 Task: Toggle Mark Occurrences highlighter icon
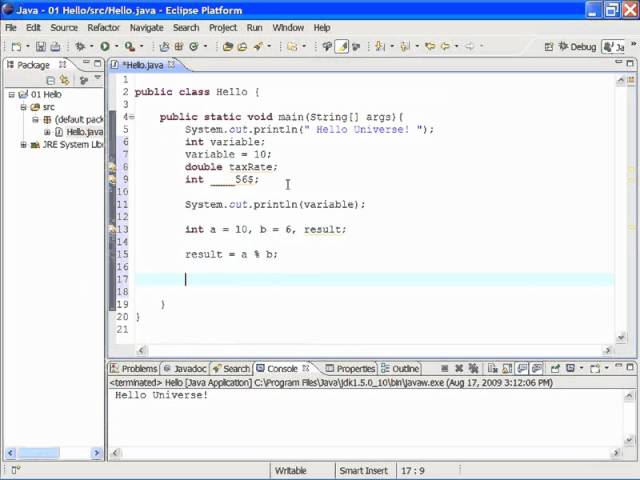pos(342,47)
